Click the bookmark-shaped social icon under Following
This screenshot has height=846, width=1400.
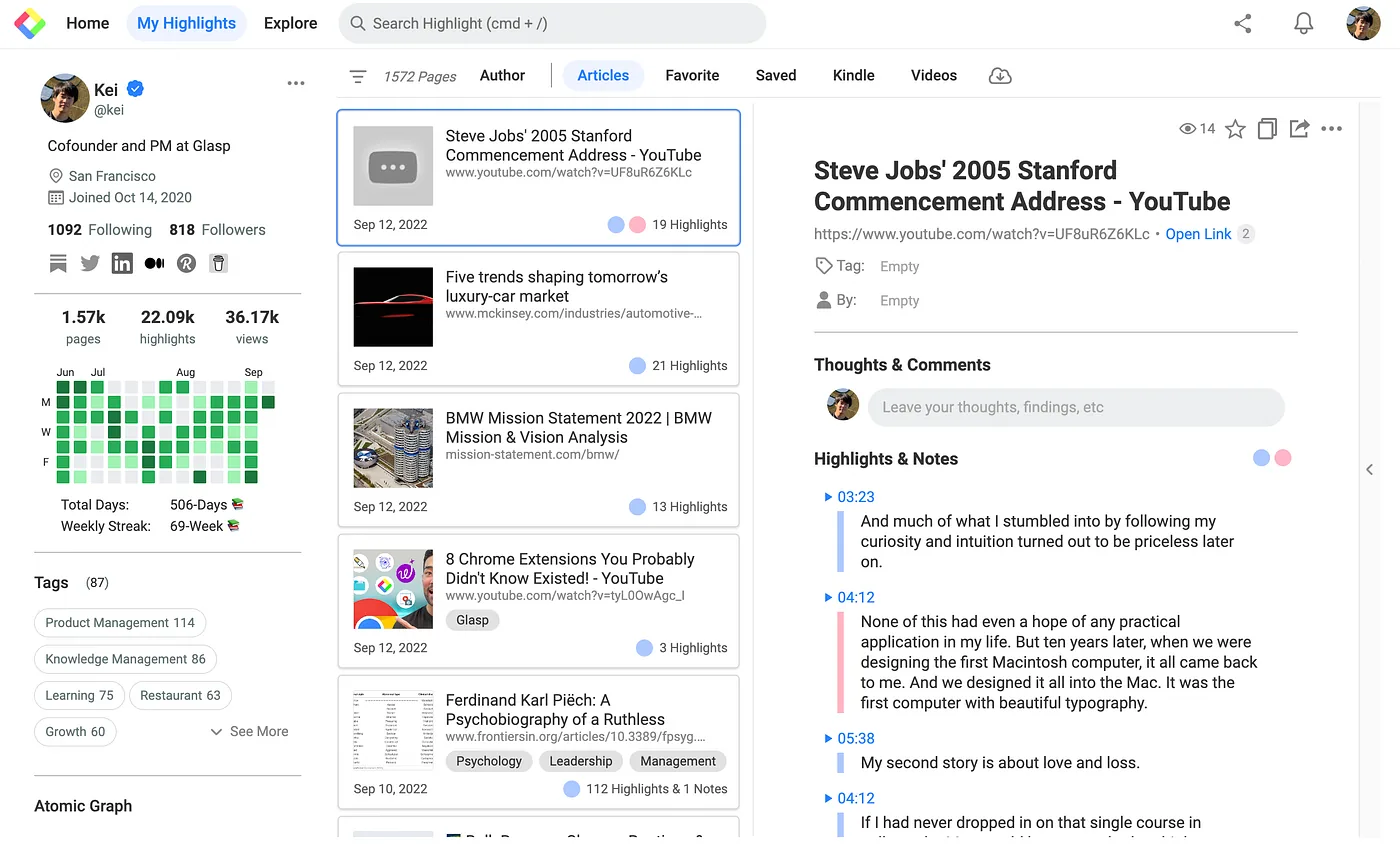(58, 263)
